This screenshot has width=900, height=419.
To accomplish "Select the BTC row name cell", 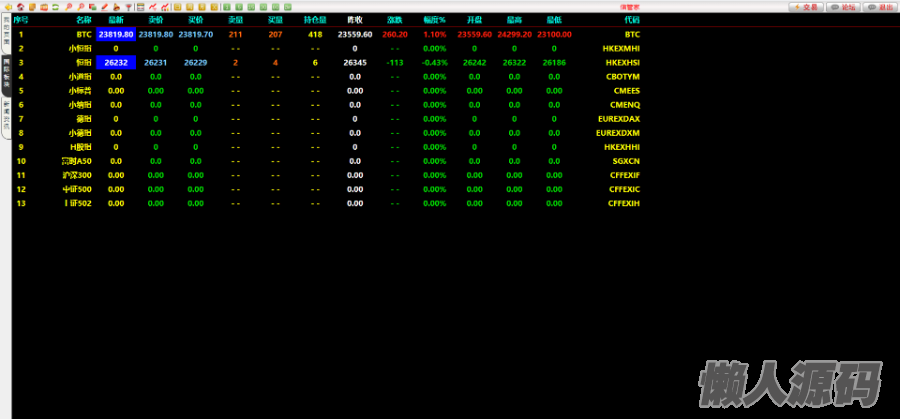I will point(84,34).
